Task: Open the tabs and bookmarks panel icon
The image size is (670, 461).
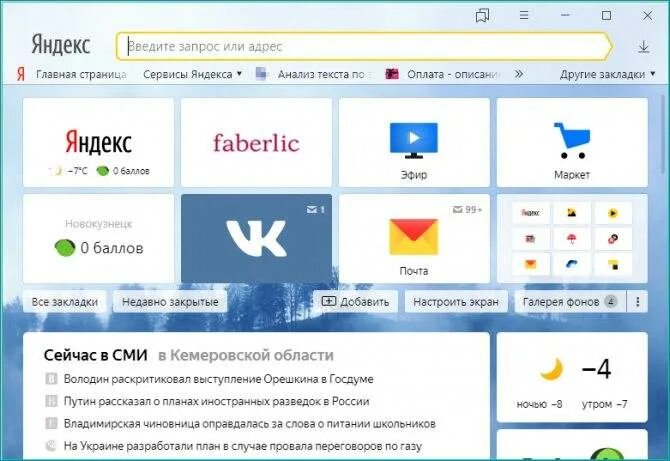Action: tap(482, 16)
